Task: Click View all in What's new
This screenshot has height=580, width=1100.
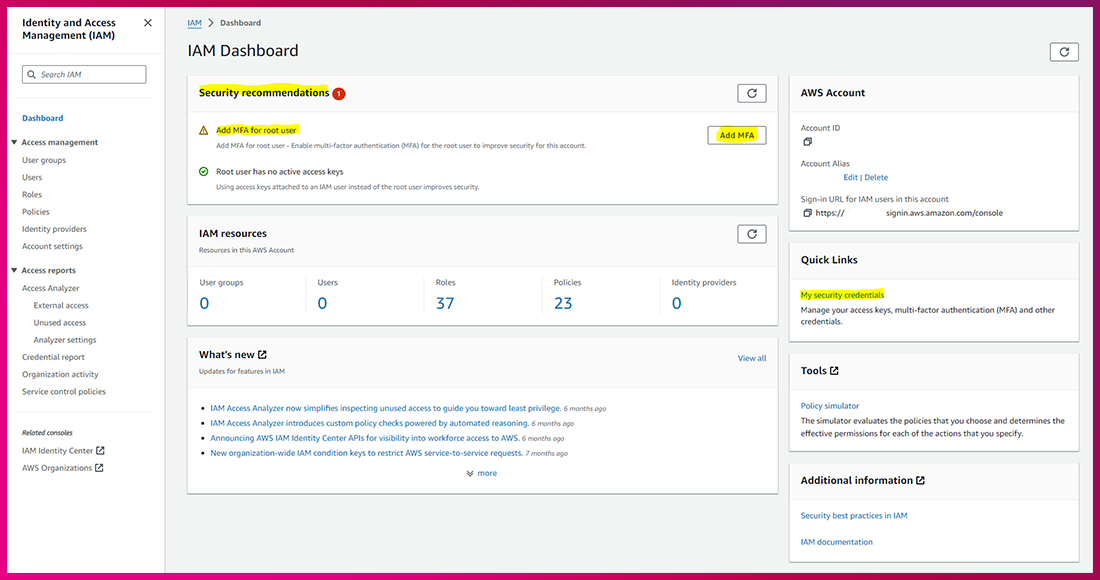Action: tap(752, 358)
